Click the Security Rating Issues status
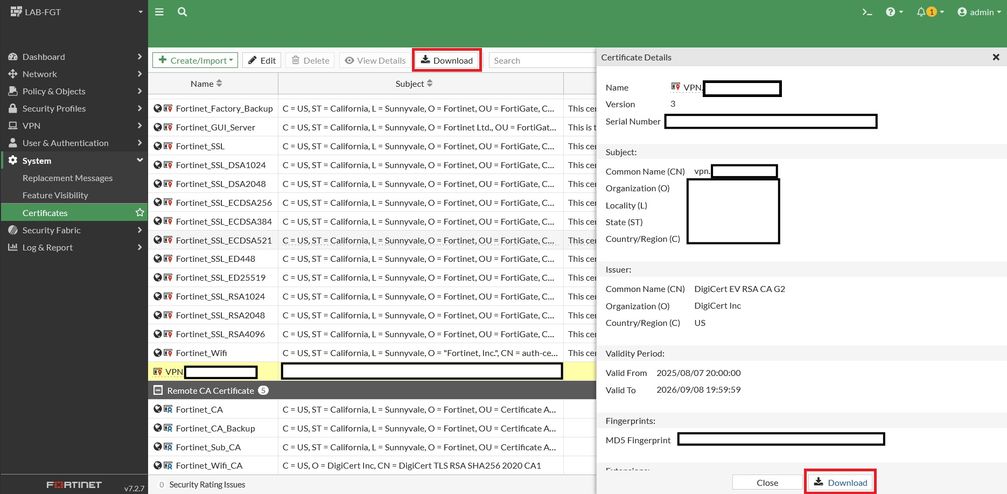This screenshot has height=494, width=1007. click(200, 484)
